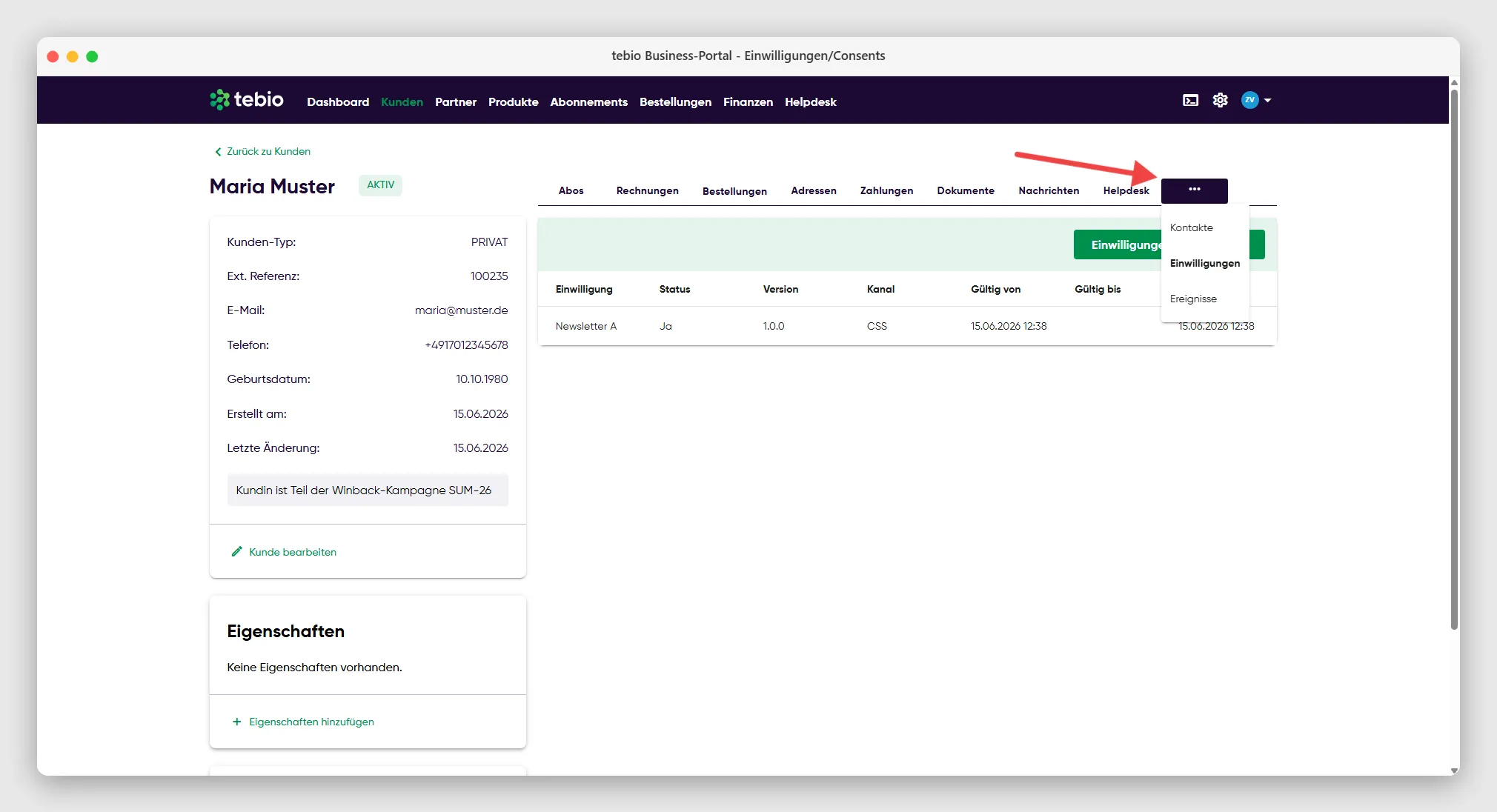Click the version 1.0.0 cell
1497x812 pixels.
coord(774,326)
